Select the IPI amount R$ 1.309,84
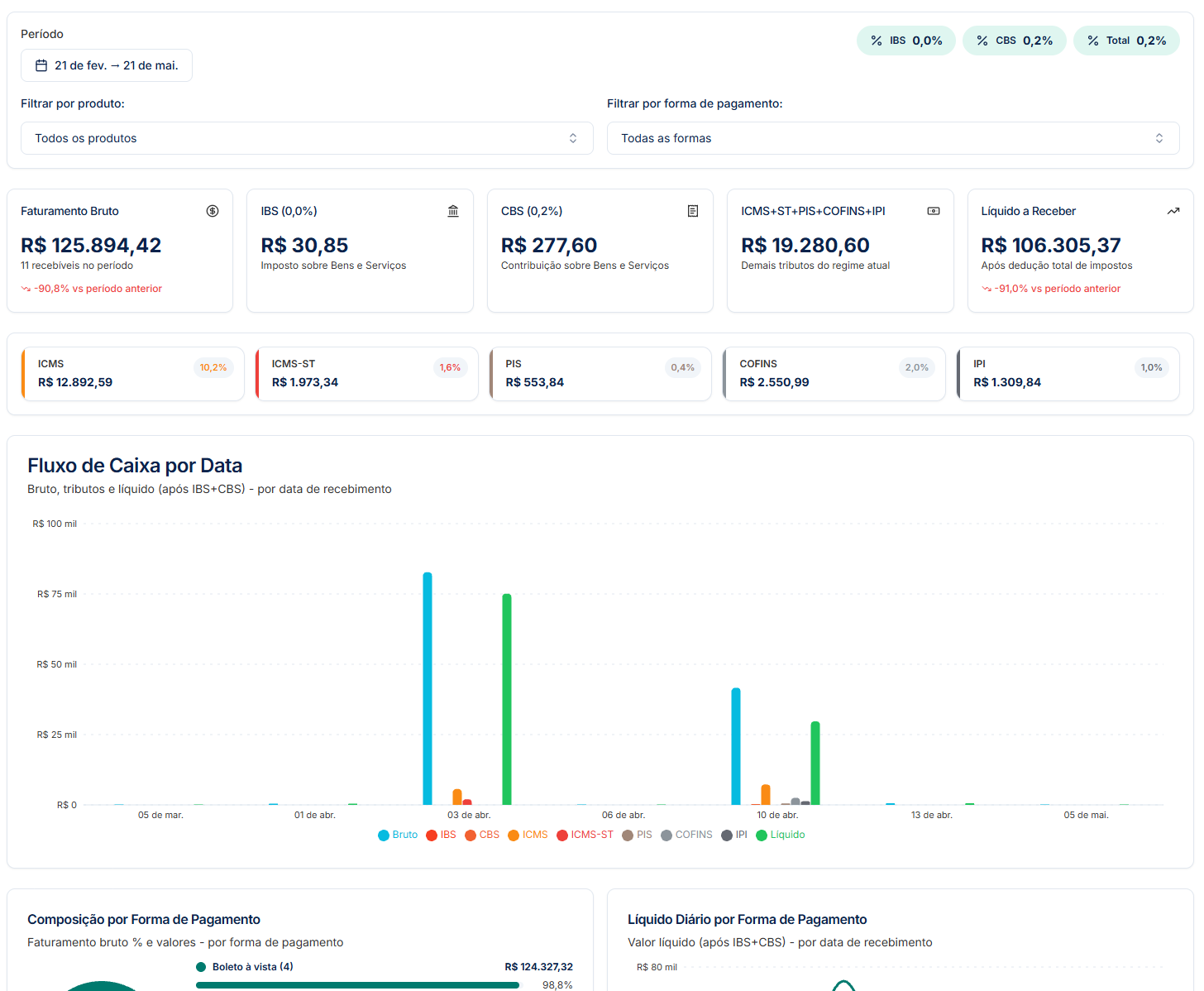The height and width of the screenshot is (991, 1204). coord(1007,382)
